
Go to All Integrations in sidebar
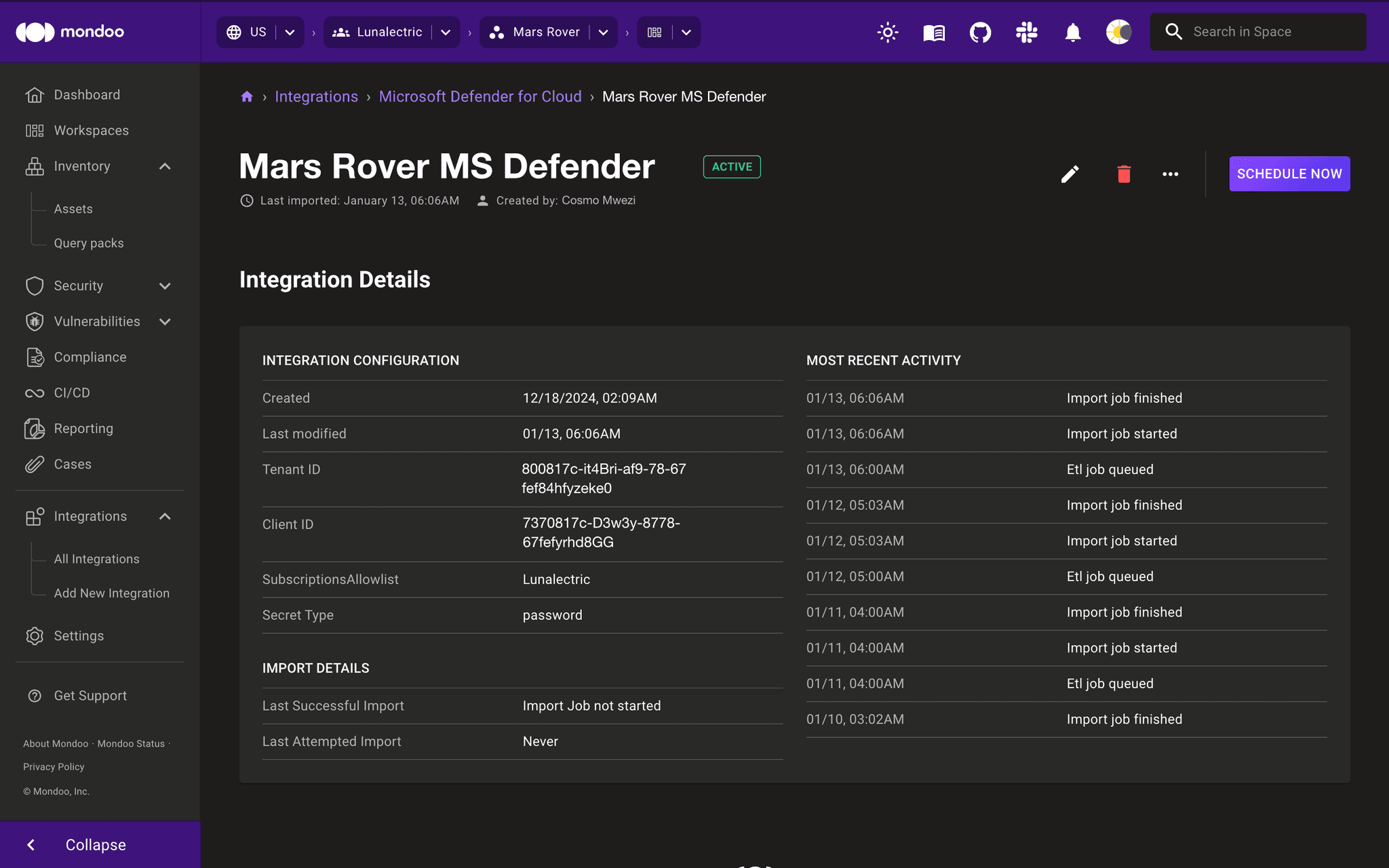tap(96, 559)
